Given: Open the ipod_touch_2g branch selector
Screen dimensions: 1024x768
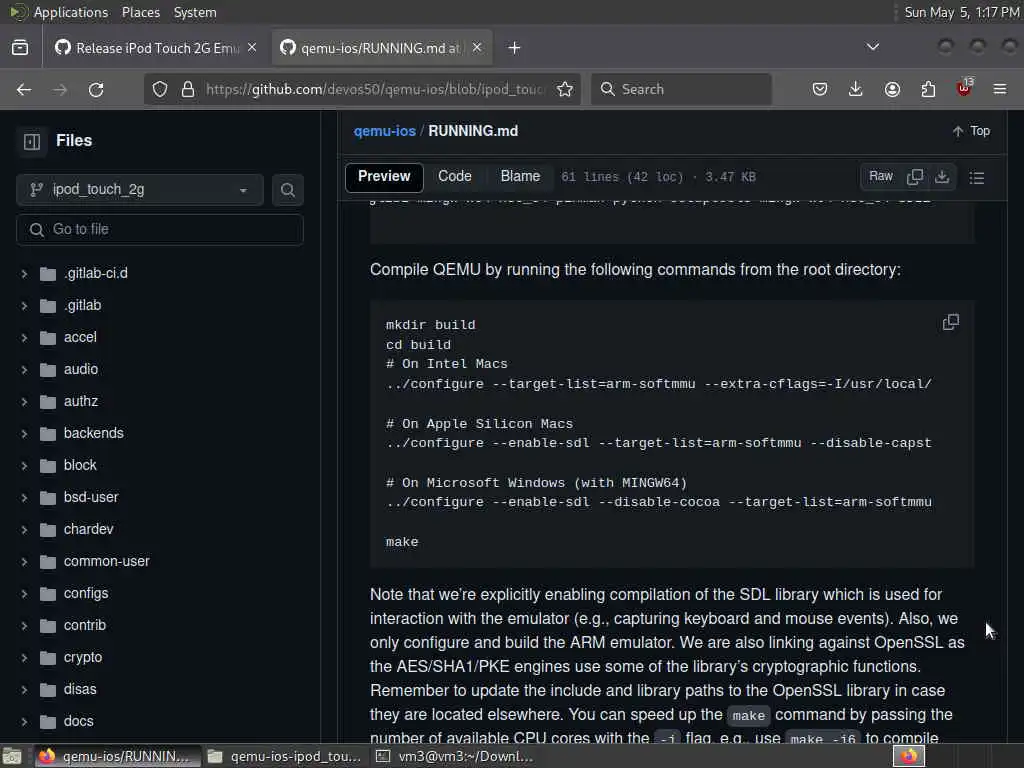Looking at the screenshot, I should (x=140, y=190).
